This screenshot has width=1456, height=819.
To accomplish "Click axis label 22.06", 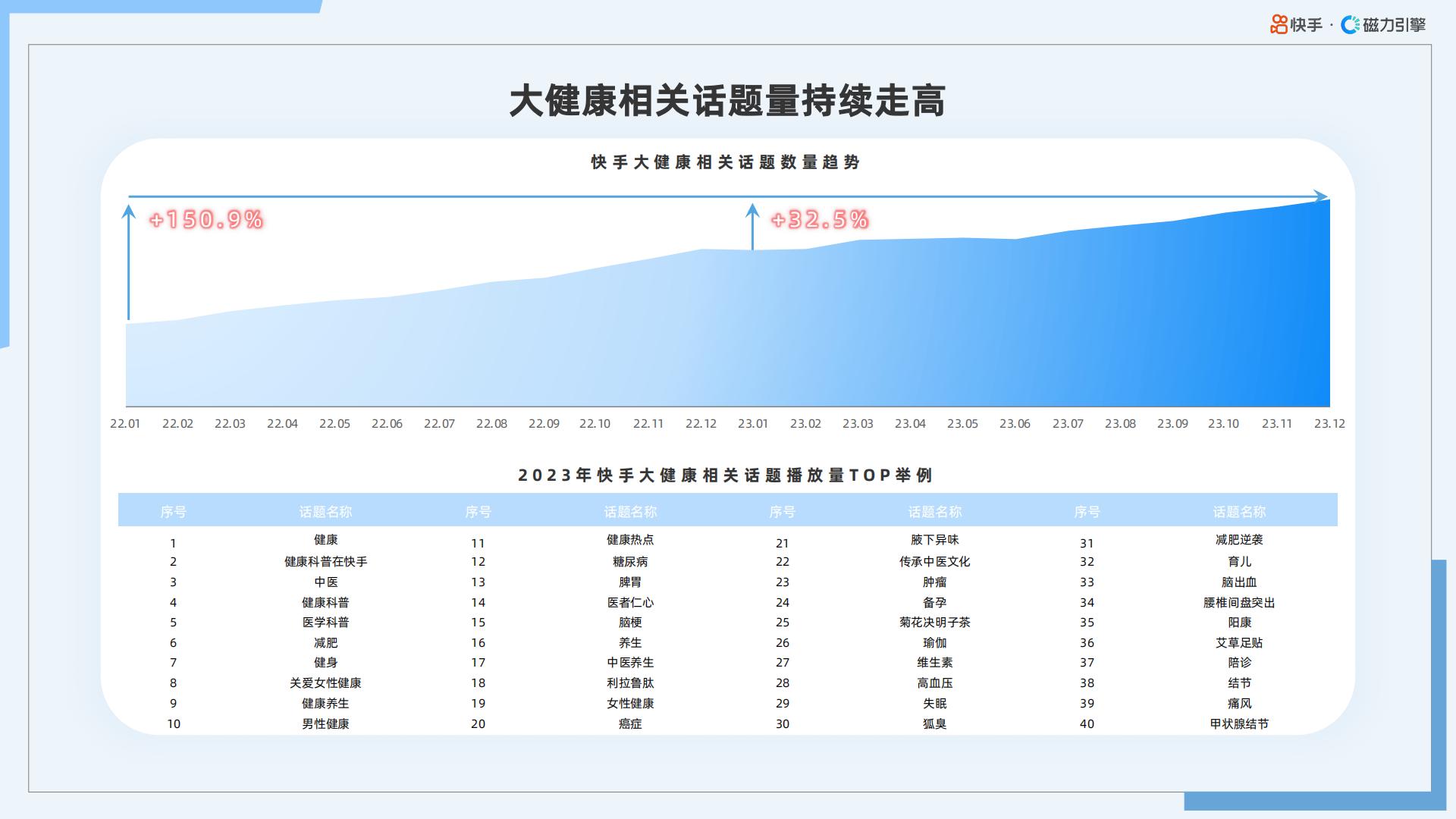I will coord(387,423).
